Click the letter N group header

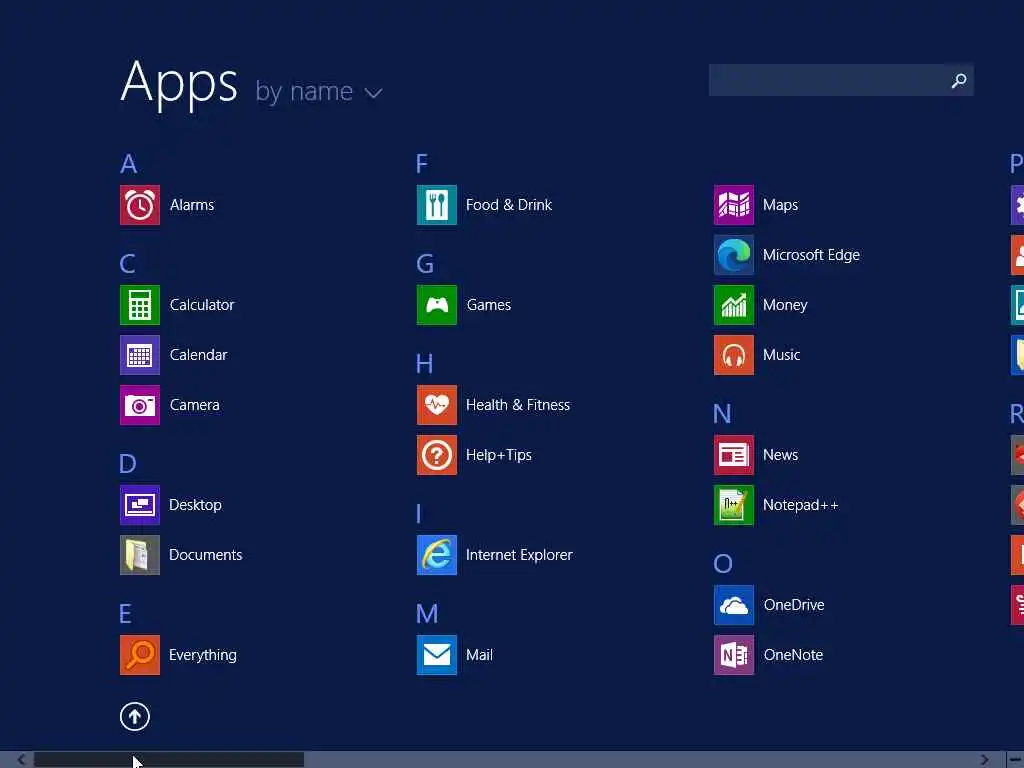(x=722, y=414)
